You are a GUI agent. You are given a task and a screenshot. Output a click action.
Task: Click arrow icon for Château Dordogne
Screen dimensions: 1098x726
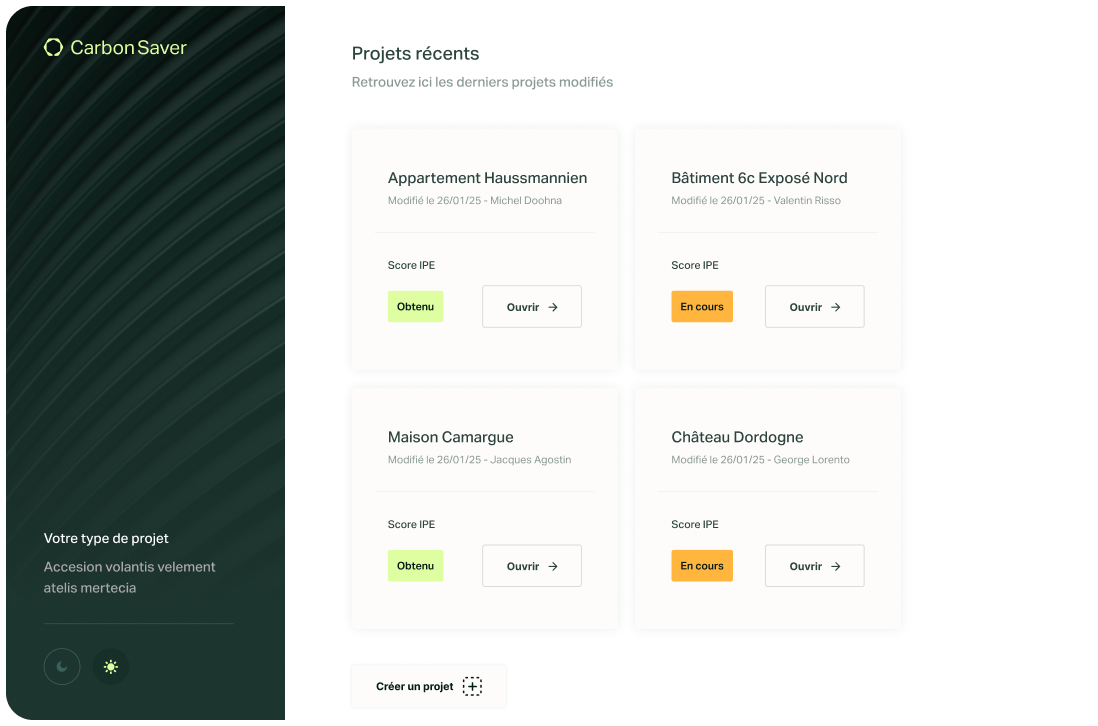[x=836, y=567]
